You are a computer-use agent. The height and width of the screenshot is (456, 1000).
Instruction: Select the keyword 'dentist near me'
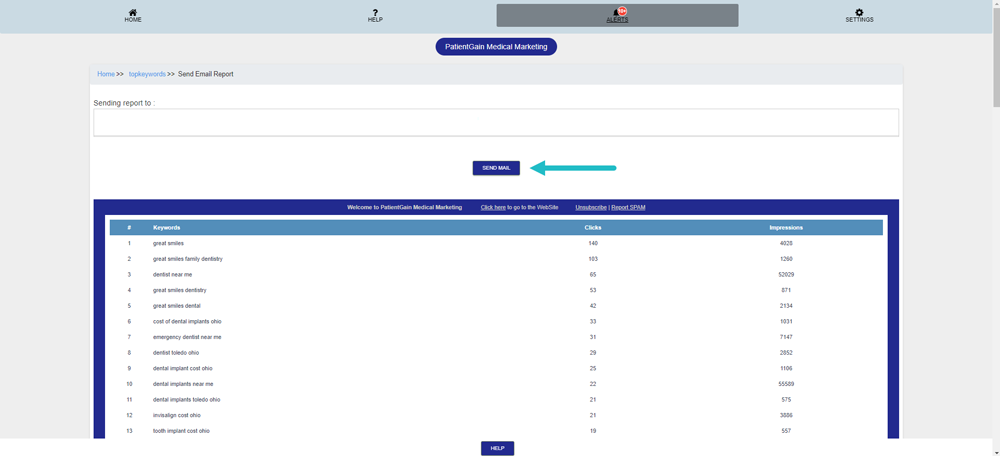(172, 274)
